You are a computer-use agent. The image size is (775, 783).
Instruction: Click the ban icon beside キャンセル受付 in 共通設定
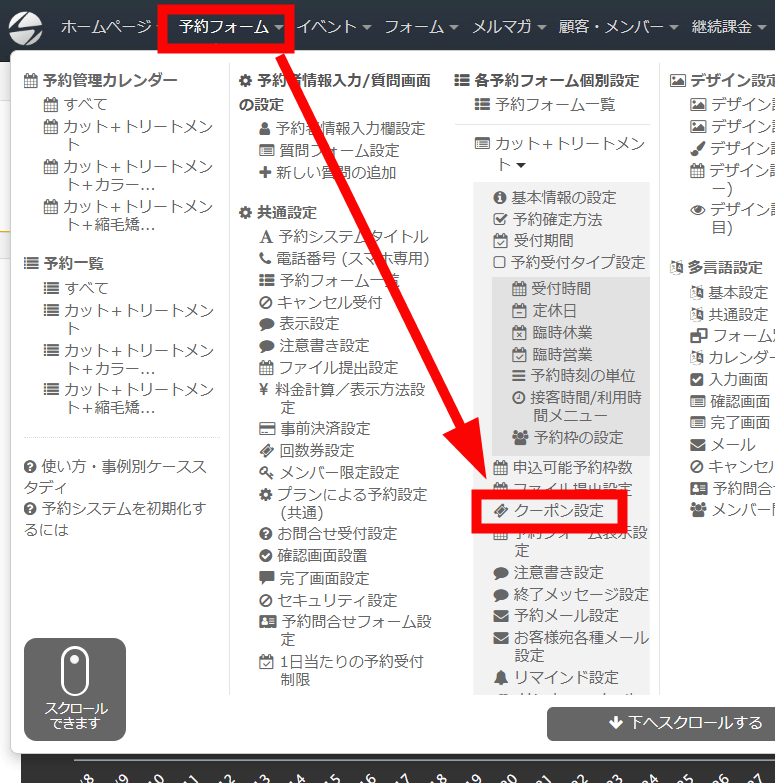click(x=265, y=302)
